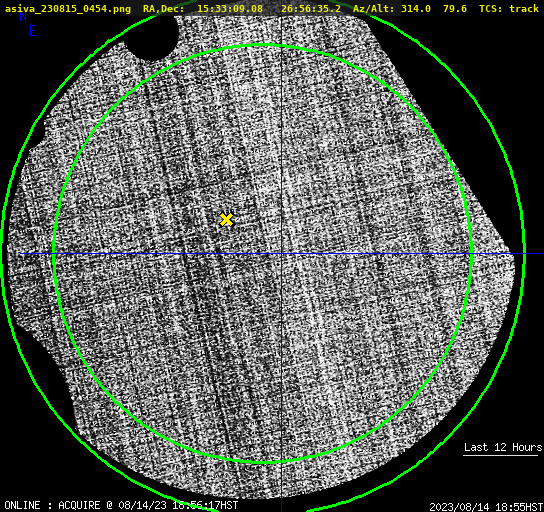Image resolution: width=544 pixels, height=512 pixels.
Task: Click the blue E compass label
Action: click(x=33, y=31)
